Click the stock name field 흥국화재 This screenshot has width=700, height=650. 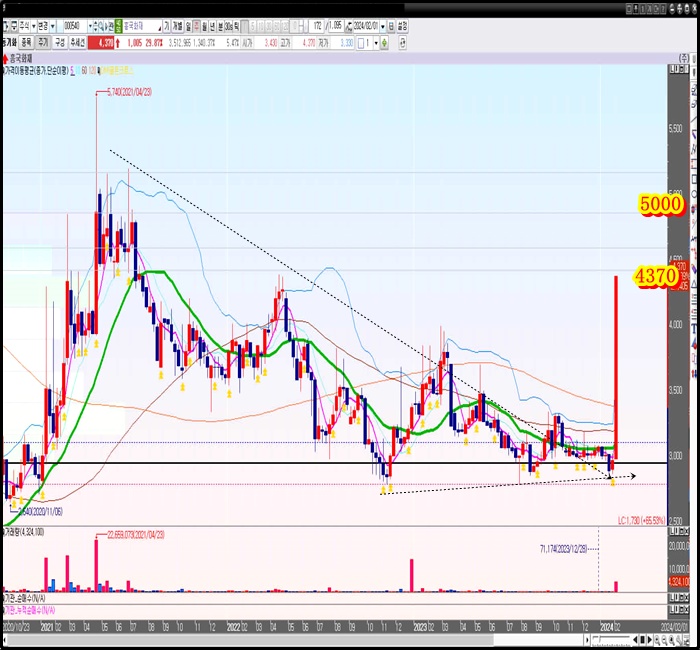pyautogui.click(x=142, y=26)
